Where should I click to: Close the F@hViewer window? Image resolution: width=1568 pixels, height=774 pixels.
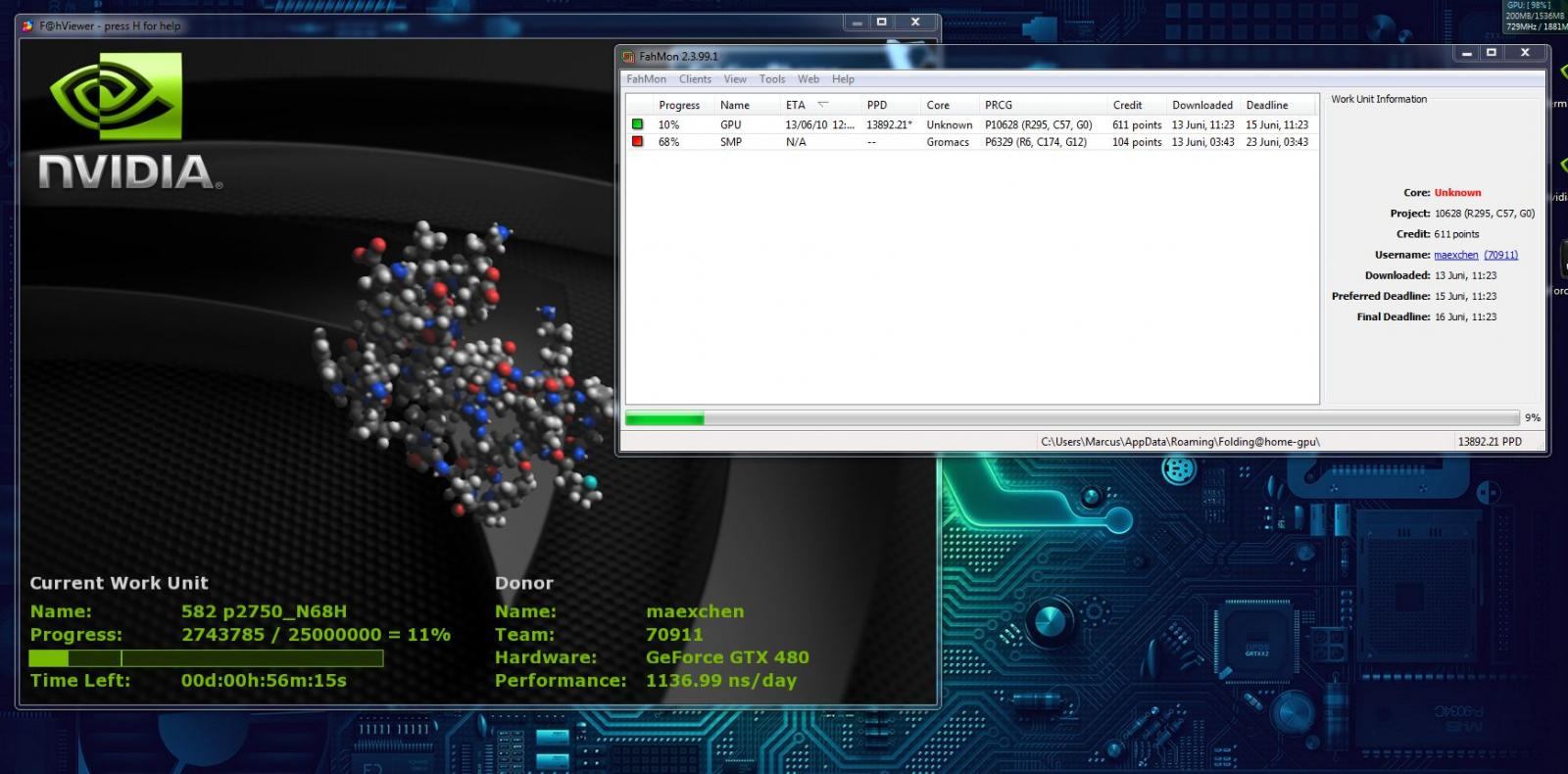pos(915,22)
